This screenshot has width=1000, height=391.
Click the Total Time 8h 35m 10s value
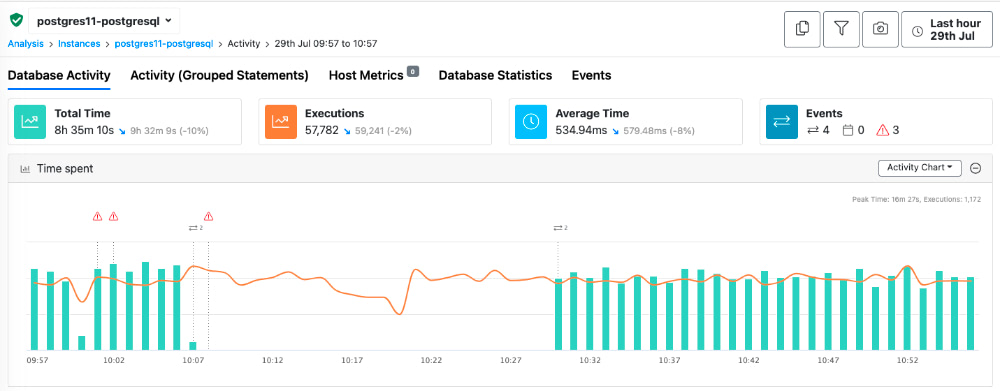point(84,131)
